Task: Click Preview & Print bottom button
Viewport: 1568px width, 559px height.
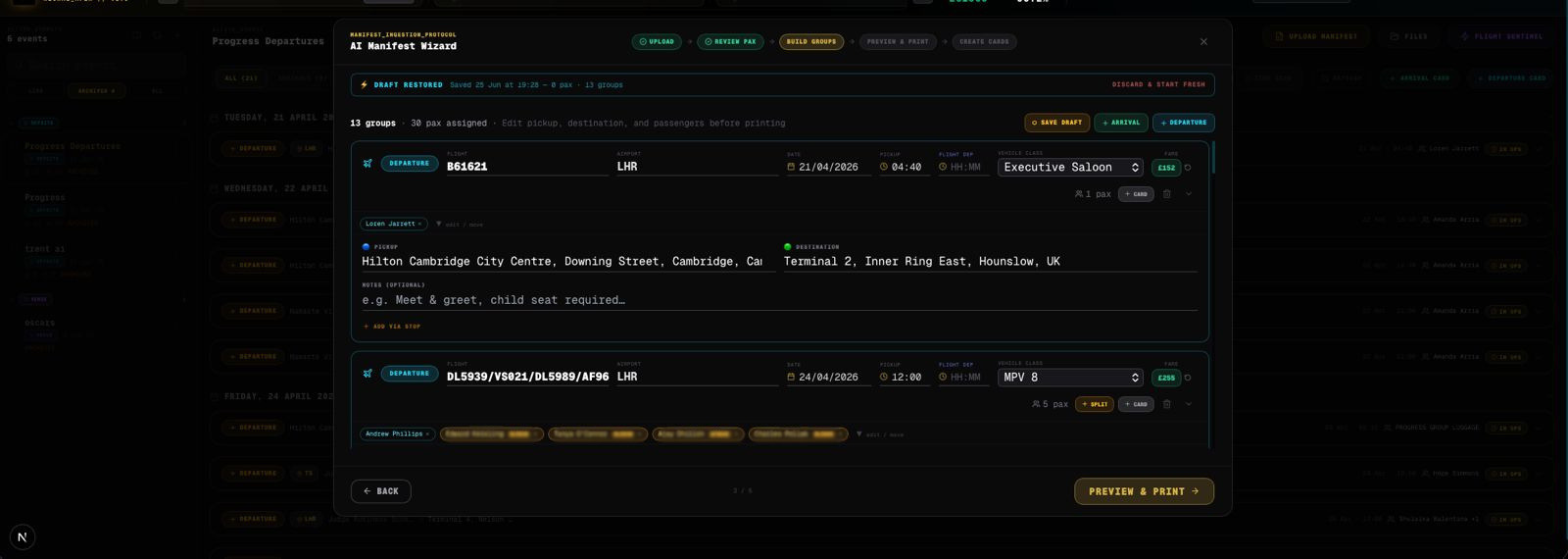Action: coord(1144,491)
